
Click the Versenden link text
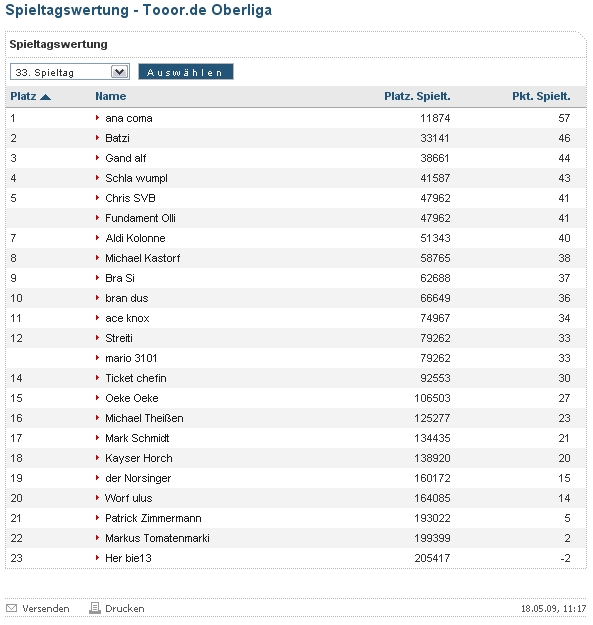46,609
